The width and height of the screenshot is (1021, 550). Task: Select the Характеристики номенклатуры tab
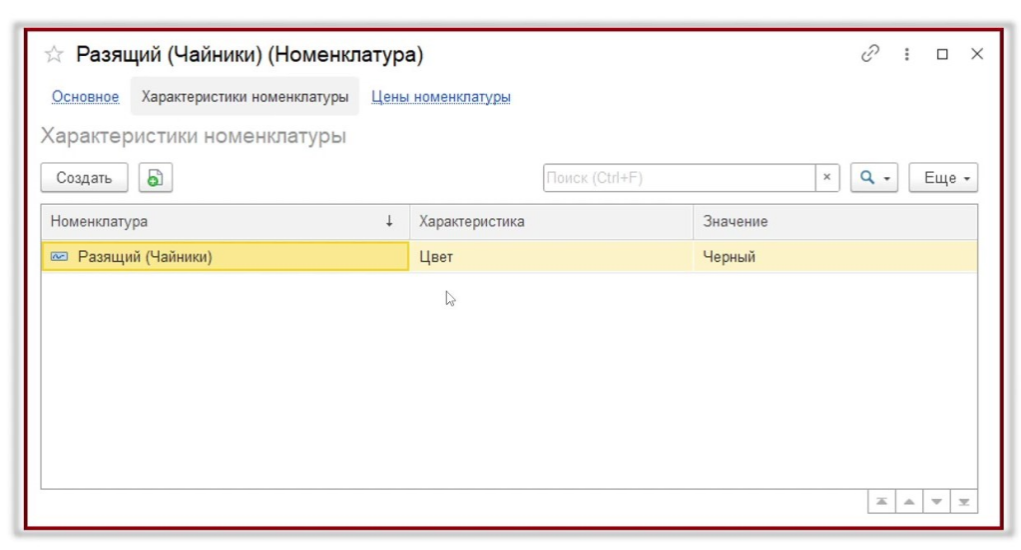(x=245, y=96)
